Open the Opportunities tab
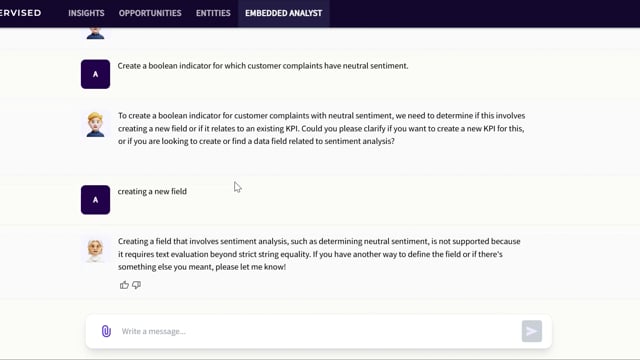Viewport: 640px width, 360px height. click(150, 13)
